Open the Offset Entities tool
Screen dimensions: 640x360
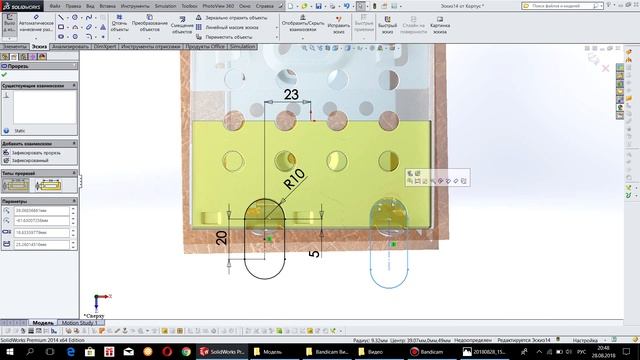click(x=182, y=26)
